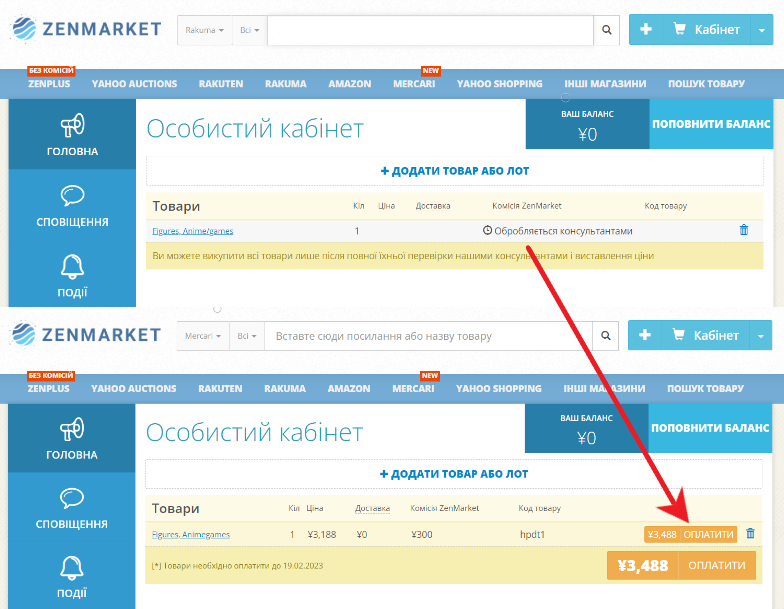
Task: Click the search magnifier next to the Mercari dropdown
Action: pyautogui.click(x=606, y=336)
